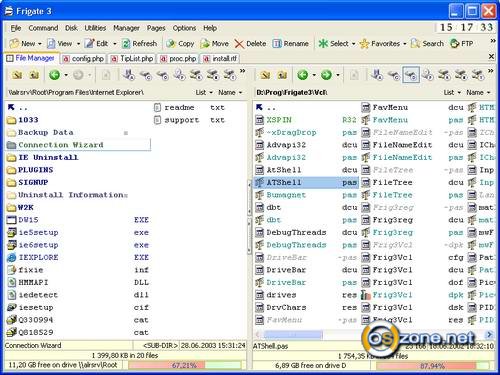Open the Utilities menu
The image size is (500, 375).
[x=95, y=28]
